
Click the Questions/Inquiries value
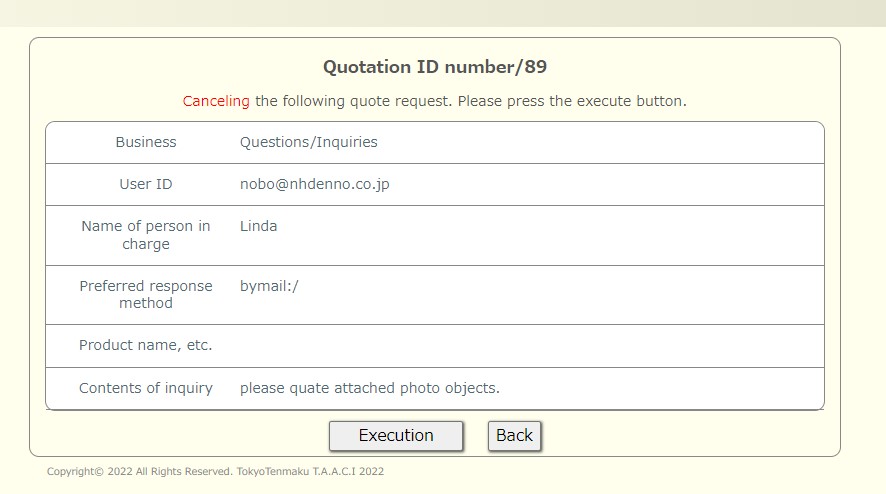click(309, 142)
